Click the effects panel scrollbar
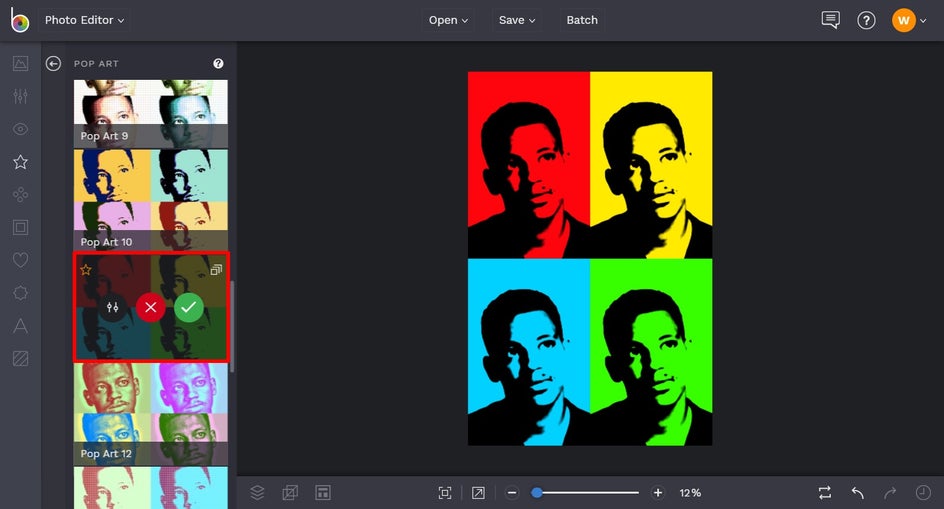The image size is (944, 509). pos(232,325)
